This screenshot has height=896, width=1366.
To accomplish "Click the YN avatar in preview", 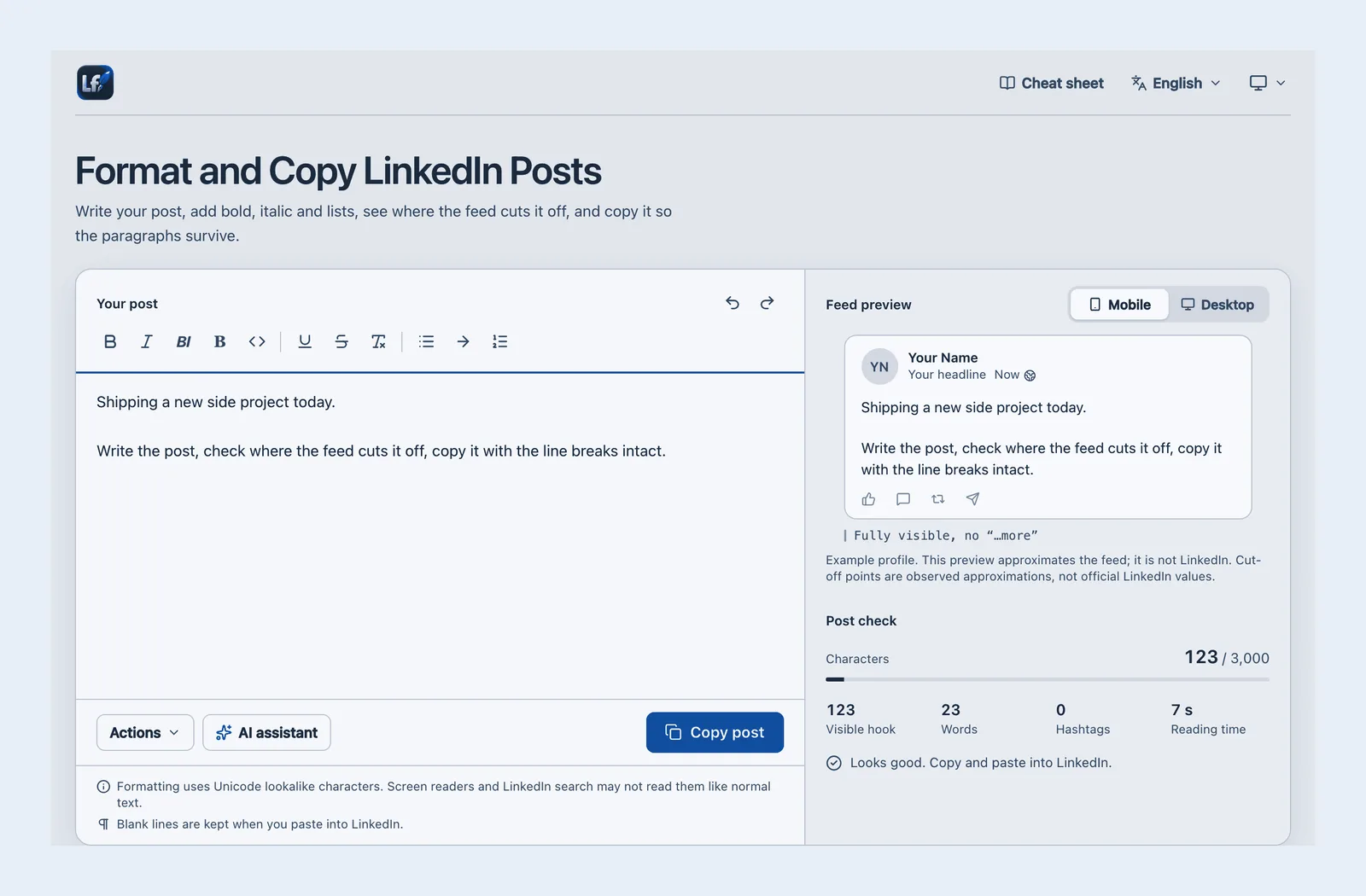I will point(879,367).
